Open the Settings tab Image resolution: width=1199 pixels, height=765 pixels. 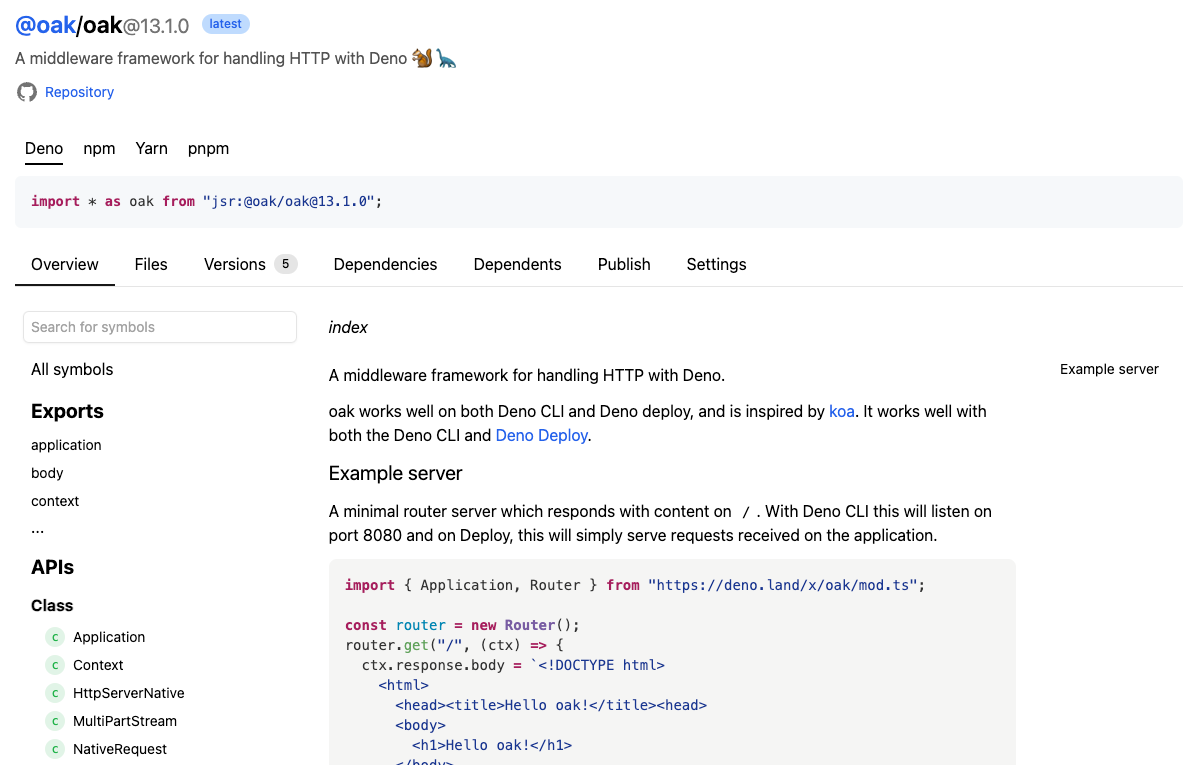(716, 264)
